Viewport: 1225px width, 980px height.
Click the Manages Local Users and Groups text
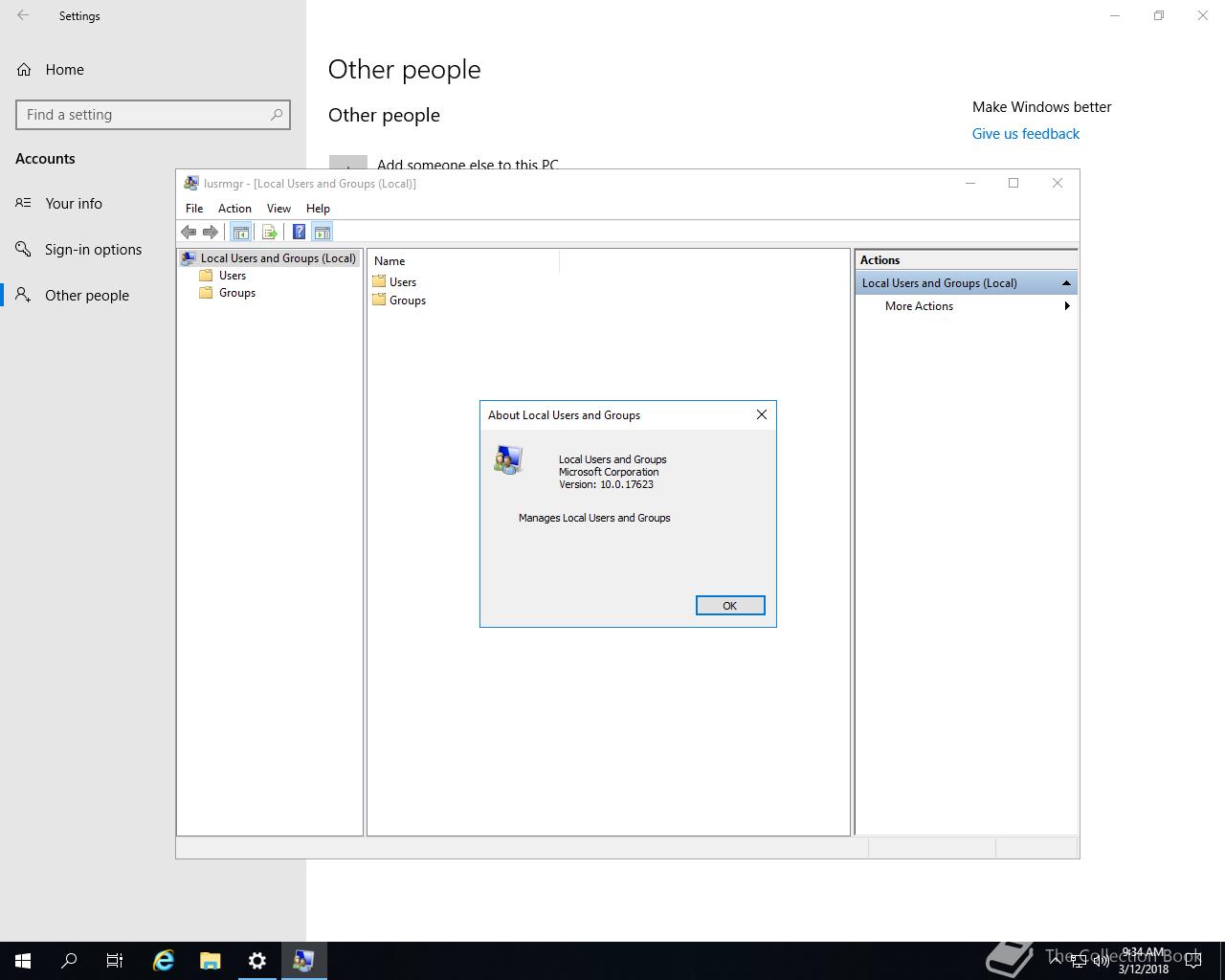pyautogui.click(x=594, y=518)
